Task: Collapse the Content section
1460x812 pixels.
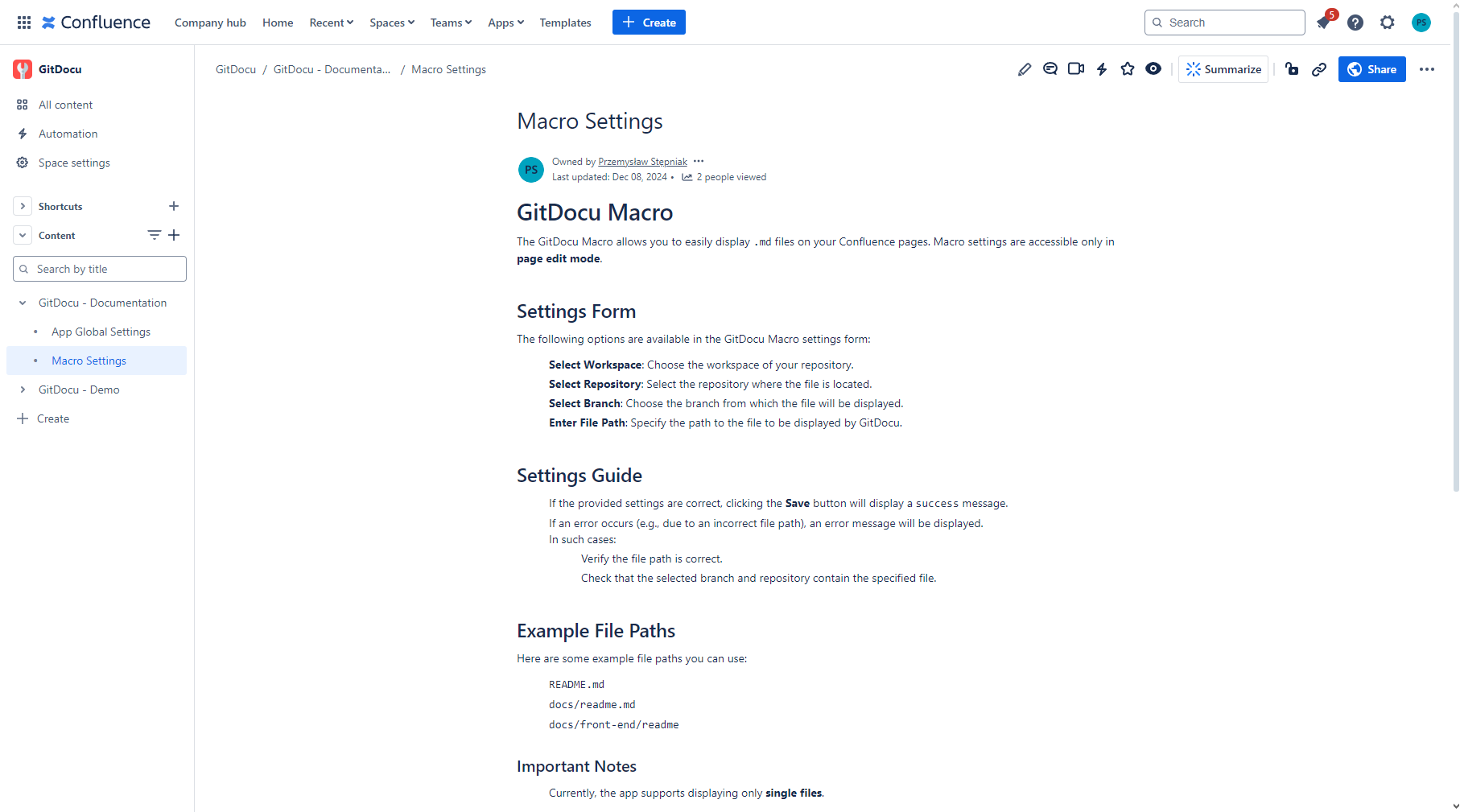Action: click(23, 235)
